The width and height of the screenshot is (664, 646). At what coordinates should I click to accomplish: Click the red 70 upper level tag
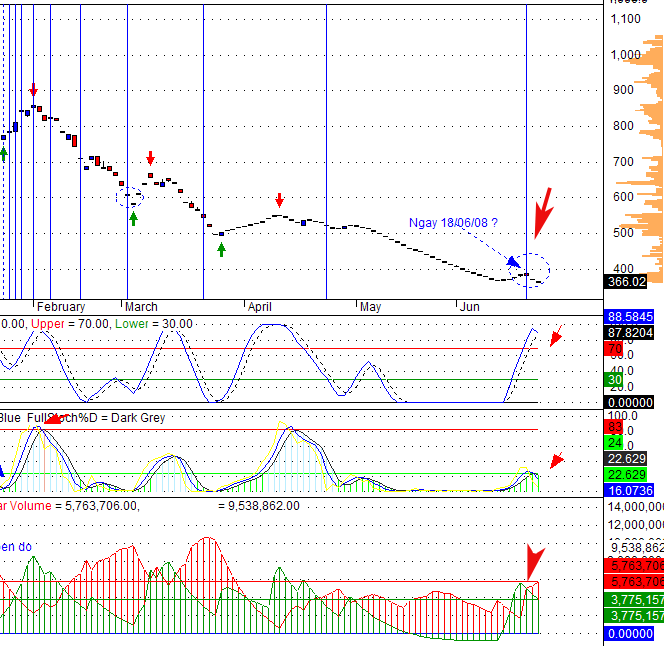coord(617,349)
